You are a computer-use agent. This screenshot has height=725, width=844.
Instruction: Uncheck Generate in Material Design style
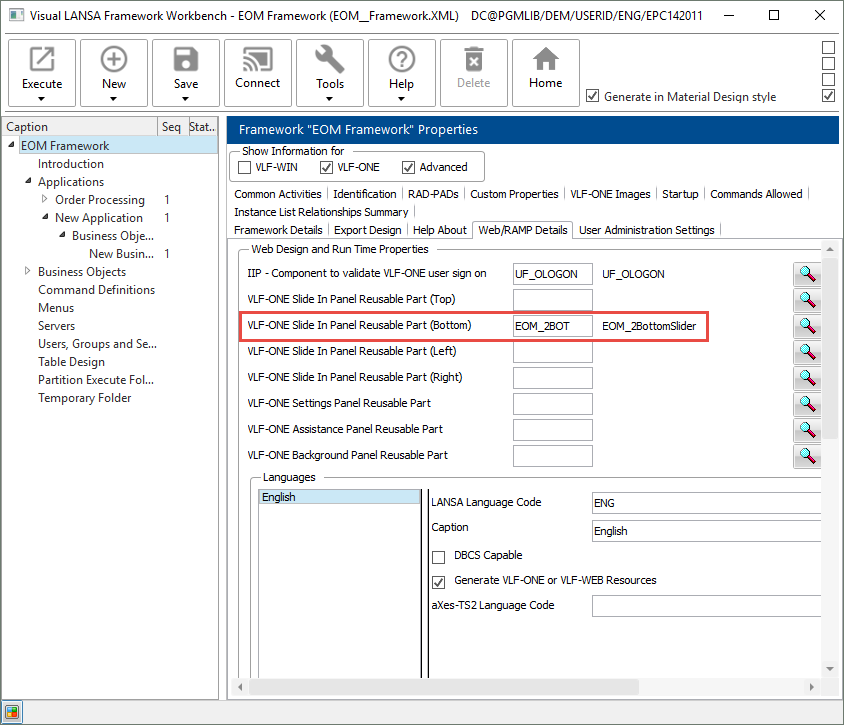pos(592,96)
